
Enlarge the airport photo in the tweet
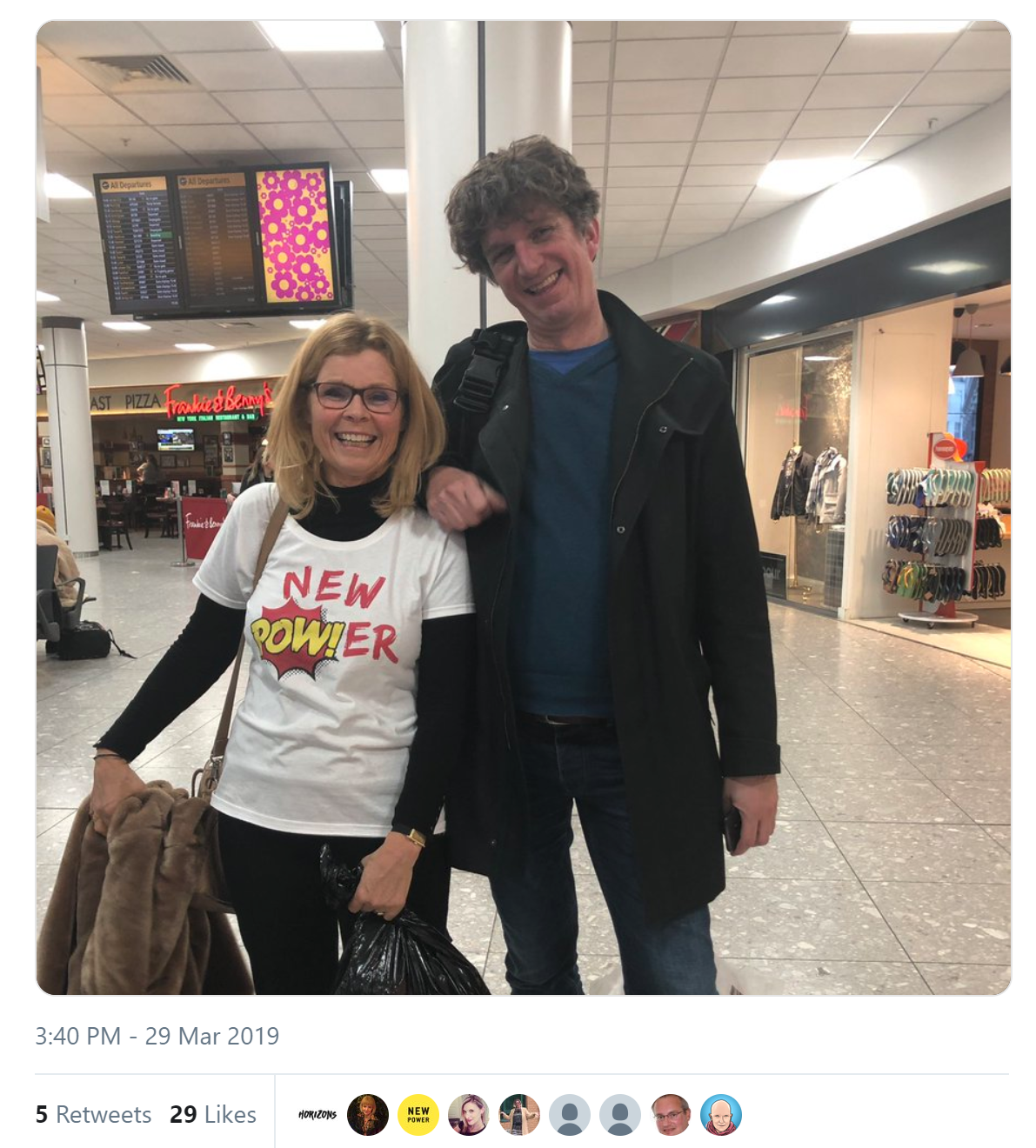524,508
